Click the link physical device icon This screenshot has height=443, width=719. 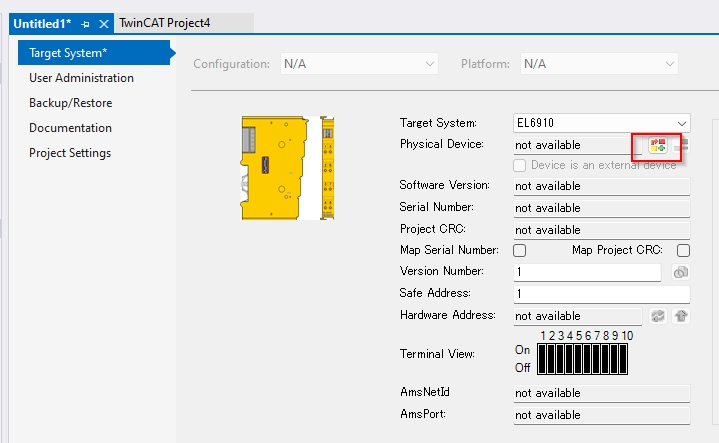coord(658,145)
